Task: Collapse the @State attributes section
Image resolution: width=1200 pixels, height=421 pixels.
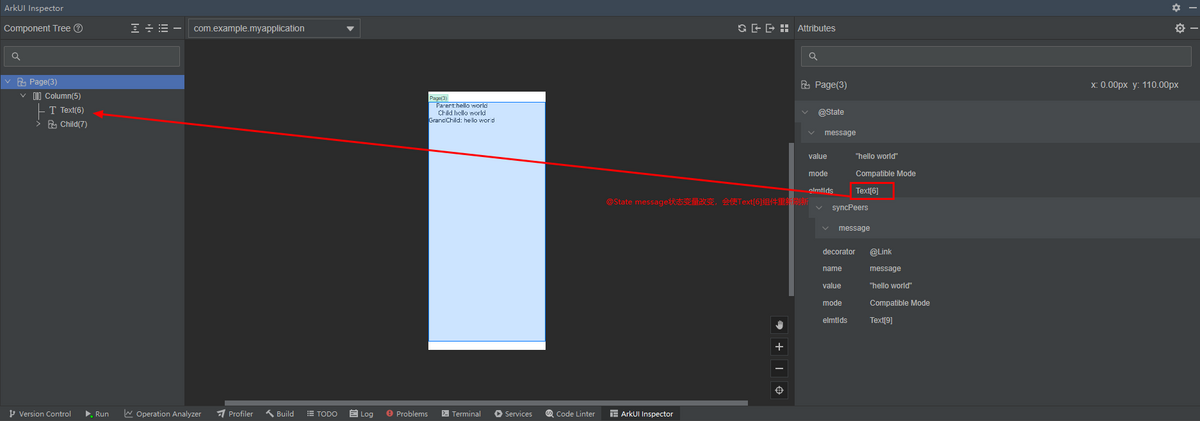Action: point(807,112)
